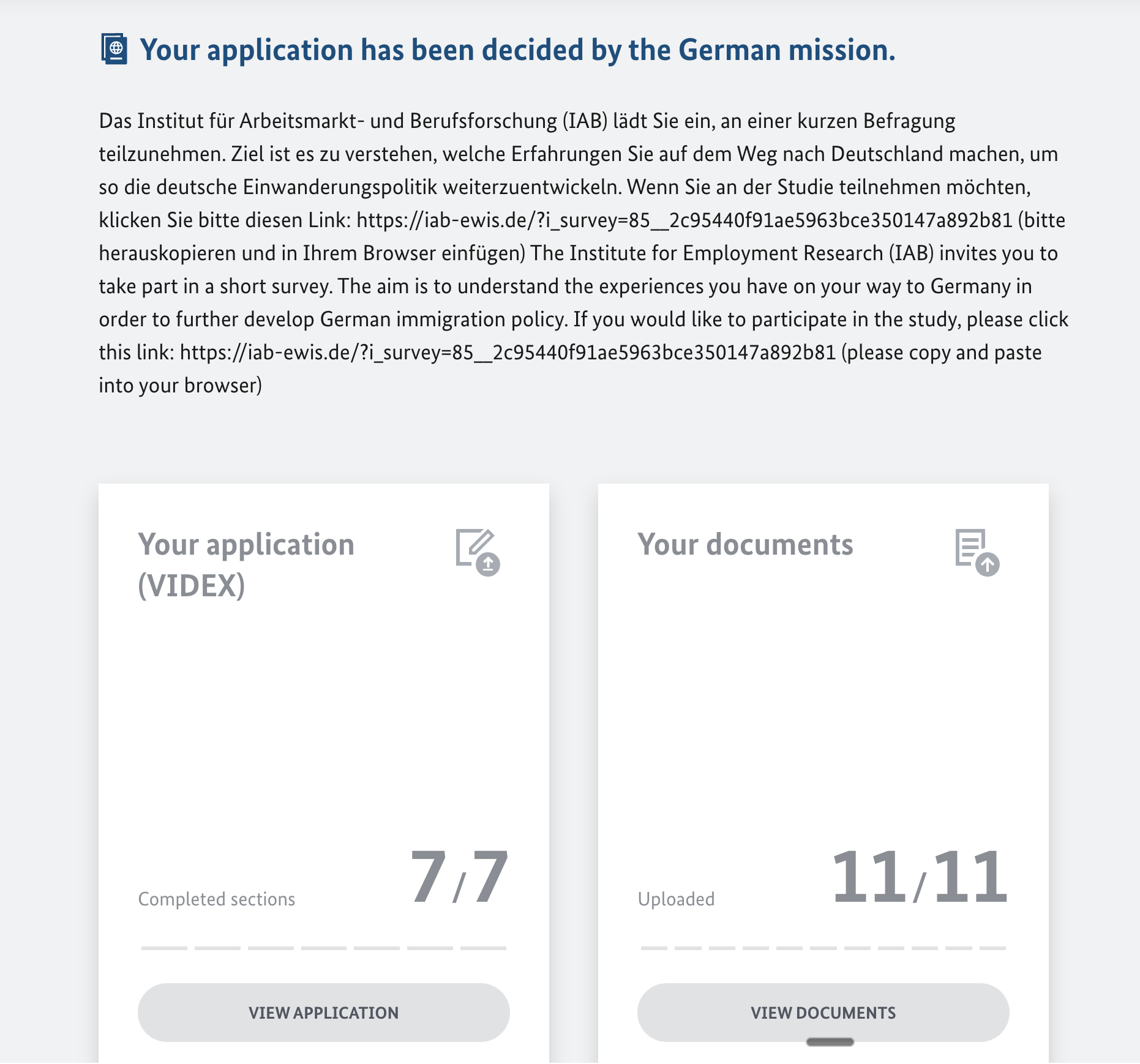Click the 7/7 completed sections counter

click(459, 877)
